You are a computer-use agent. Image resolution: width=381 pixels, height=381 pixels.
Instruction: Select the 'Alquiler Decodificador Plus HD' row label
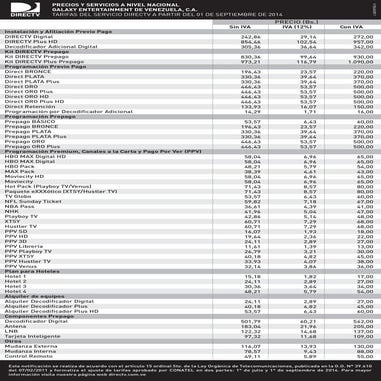point(52,312)
